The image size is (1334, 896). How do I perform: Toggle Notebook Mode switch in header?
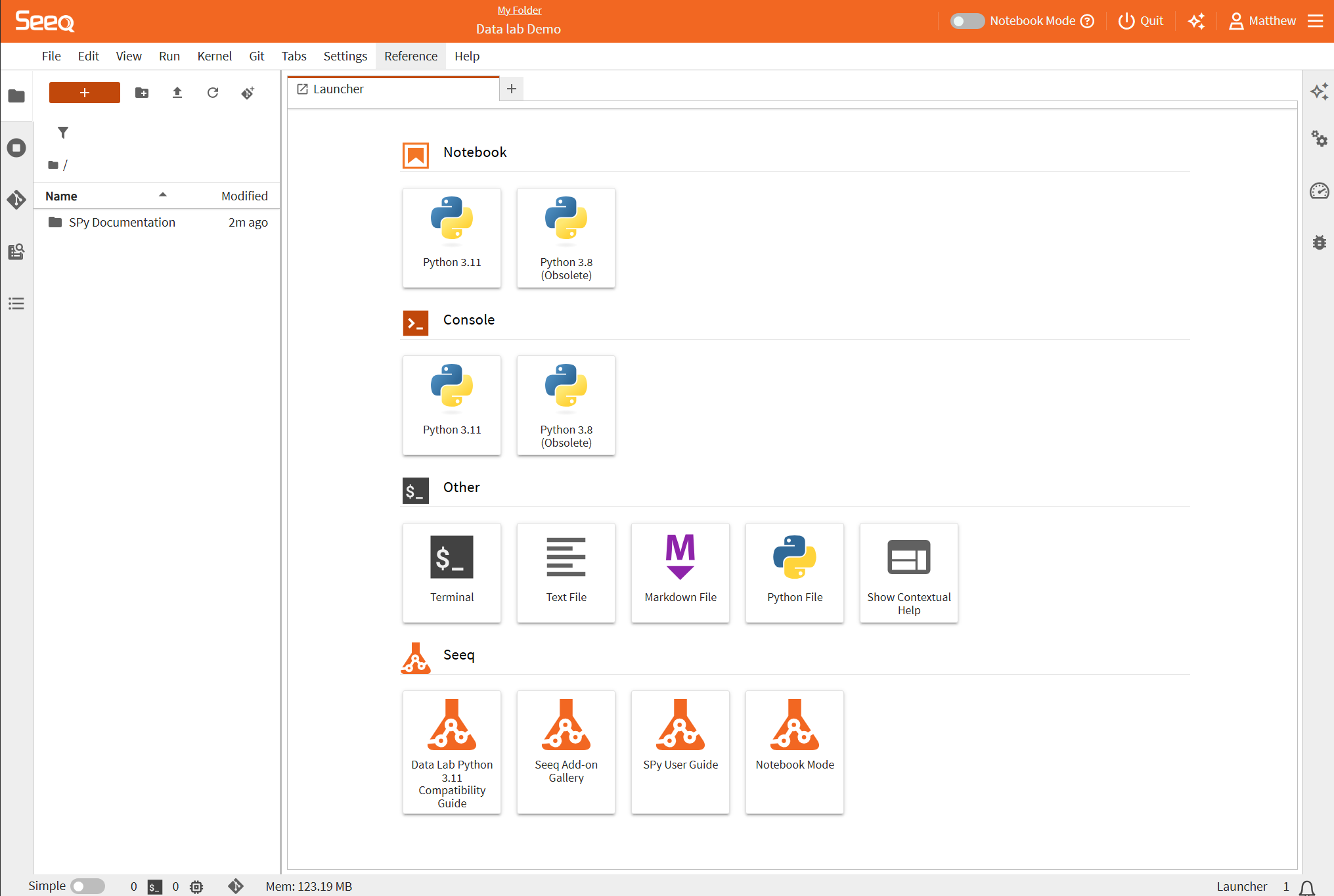967,21
